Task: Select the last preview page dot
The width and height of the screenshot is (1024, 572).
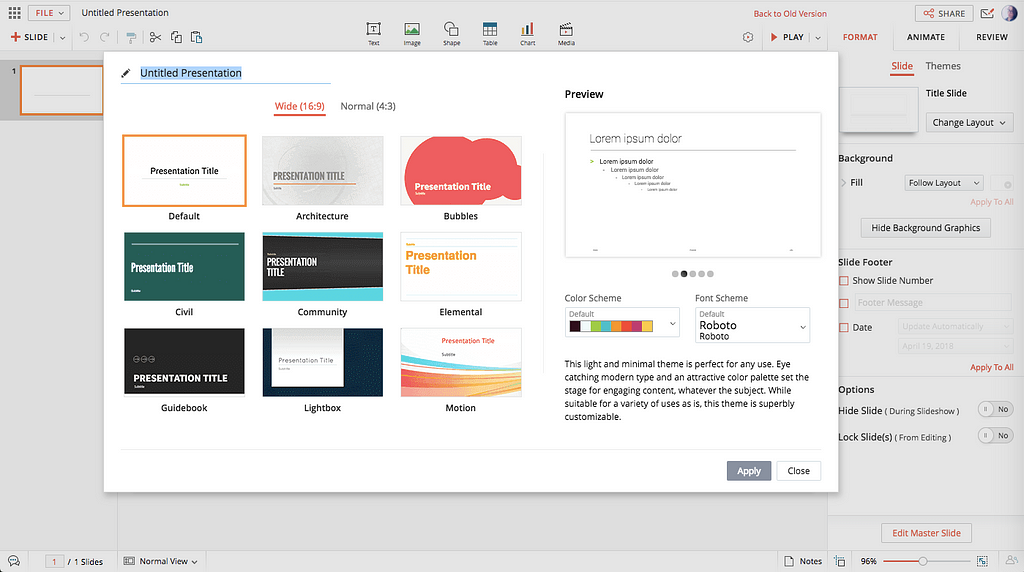Action: click(711, 274)
